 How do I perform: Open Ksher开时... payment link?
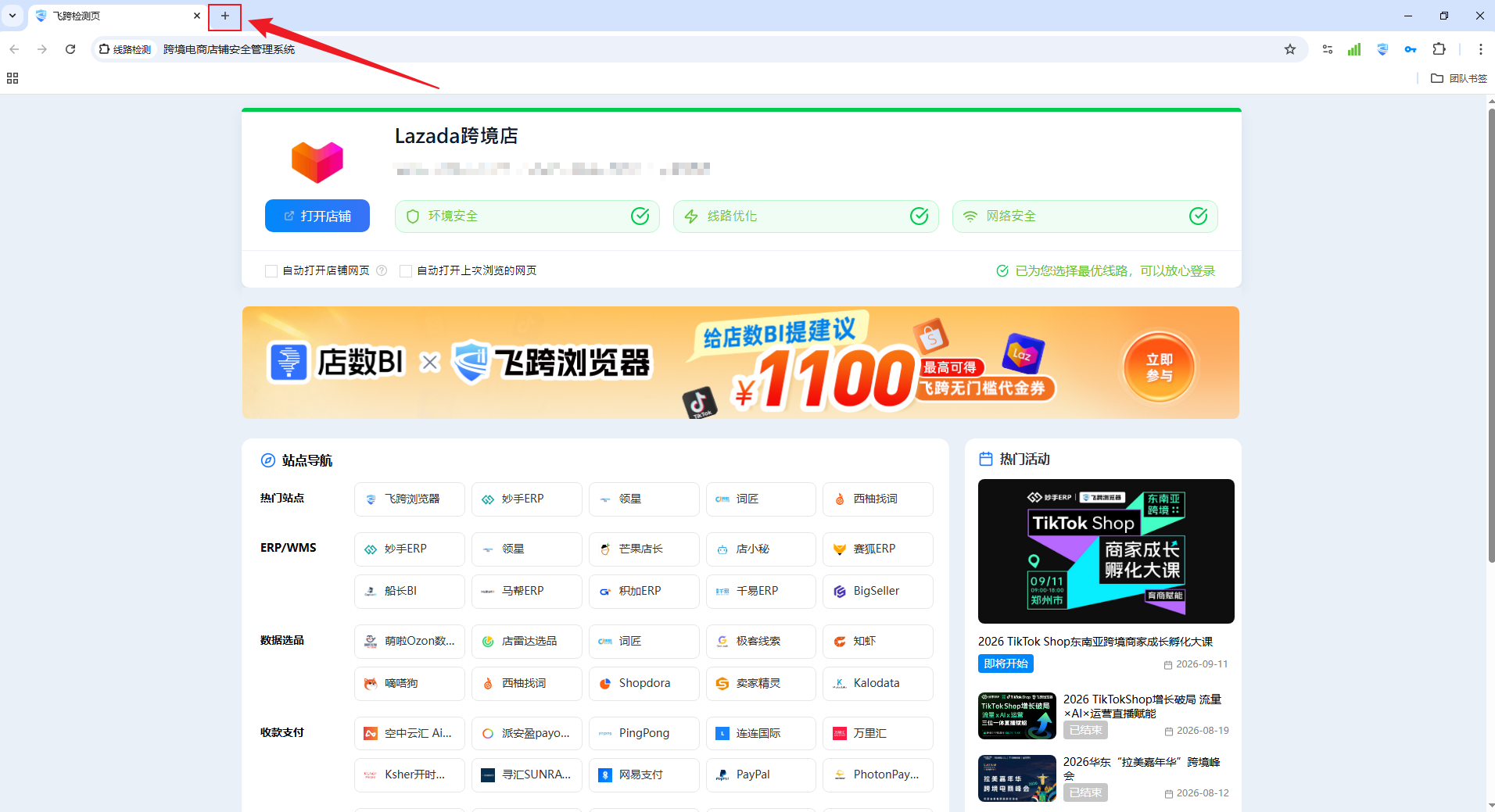pos(410,775)
